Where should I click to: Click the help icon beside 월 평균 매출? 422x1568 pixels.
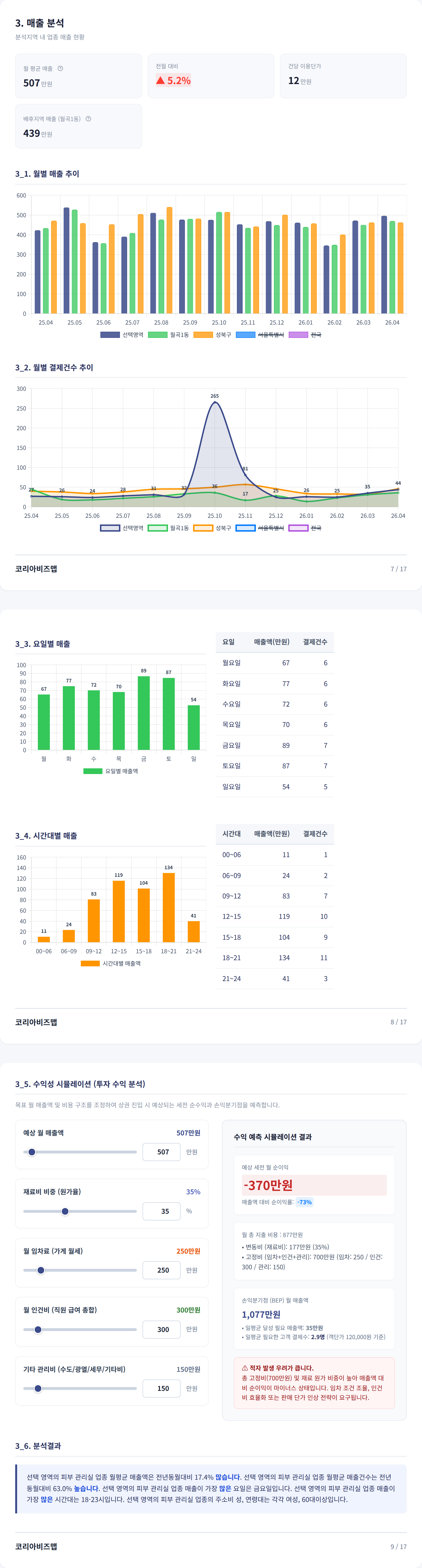point(60,68)
